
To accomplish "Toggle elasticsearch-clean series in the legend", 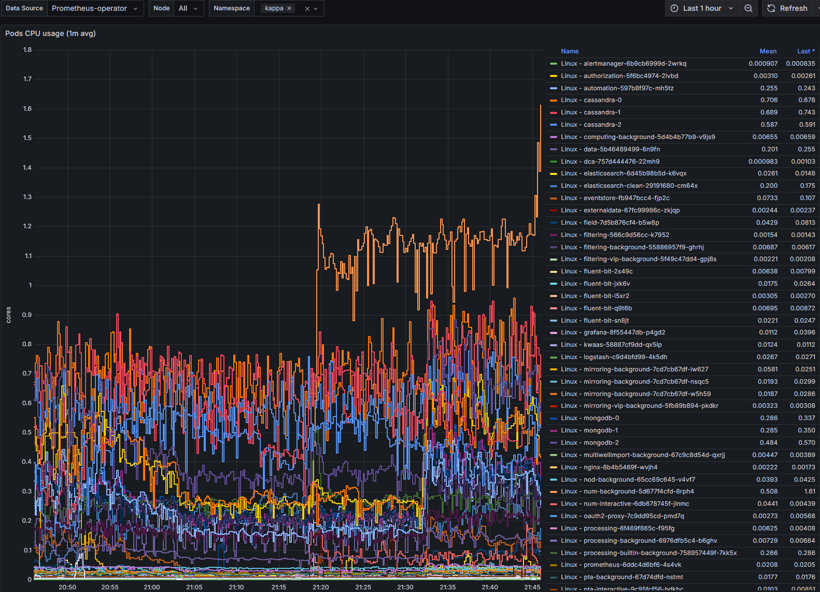I will tap(628, 186).
